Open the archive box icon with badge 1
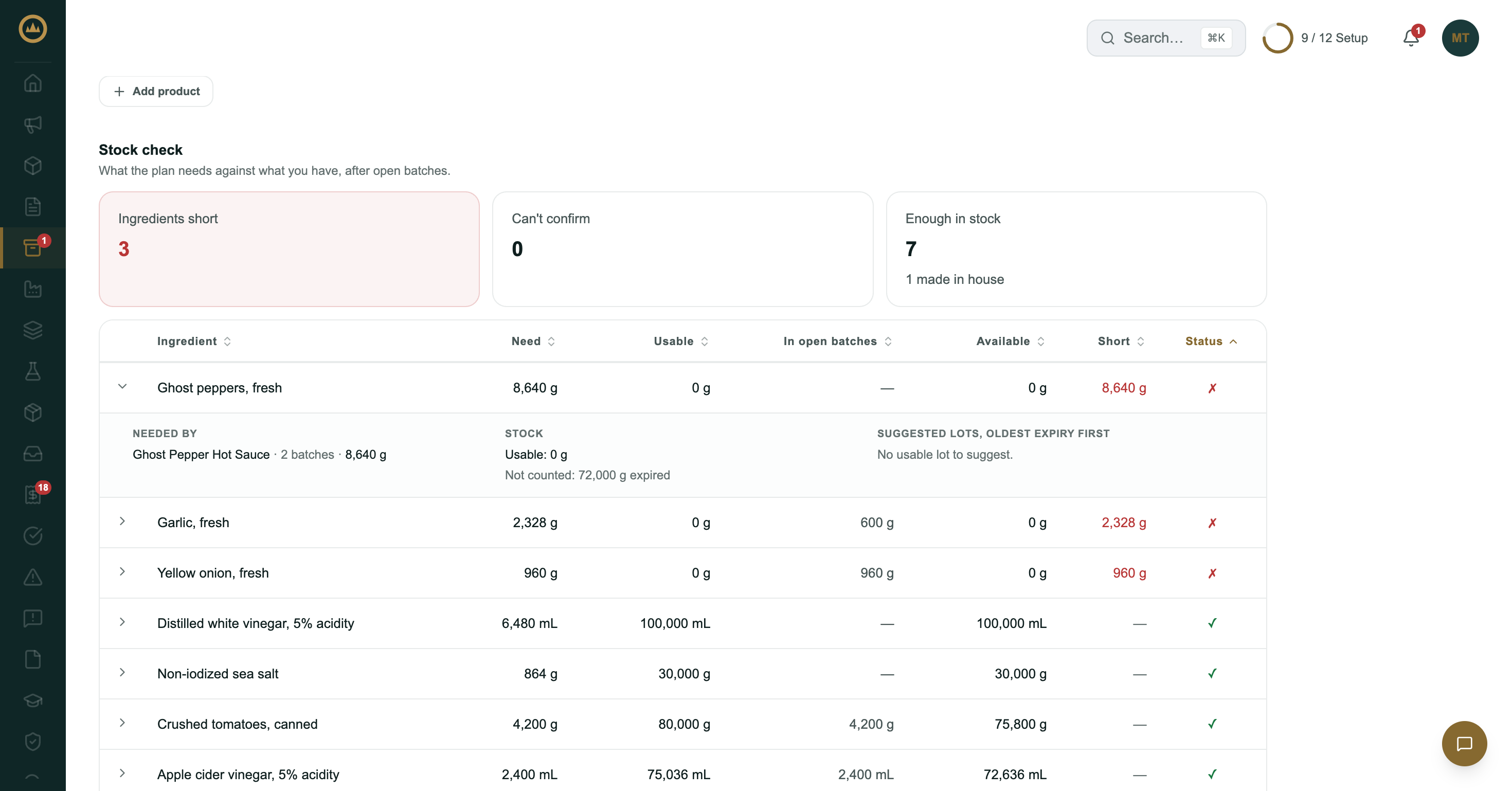This screenshot has width=1512, height=791. (x=33, y=247)
